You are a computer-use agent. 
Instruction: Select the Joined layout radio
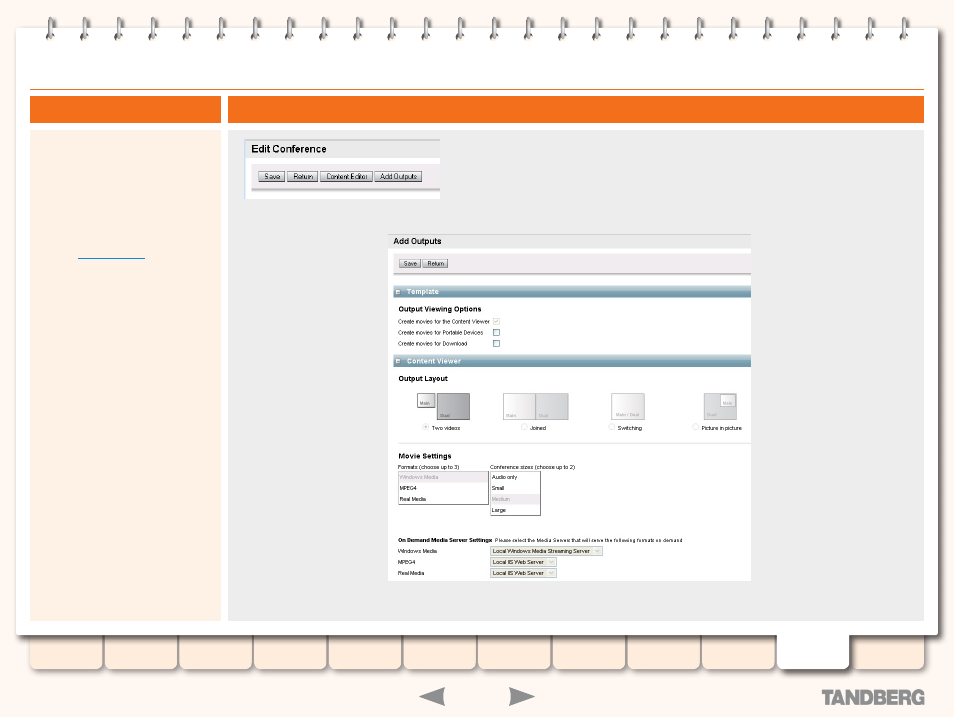click(x=524, y=427)
